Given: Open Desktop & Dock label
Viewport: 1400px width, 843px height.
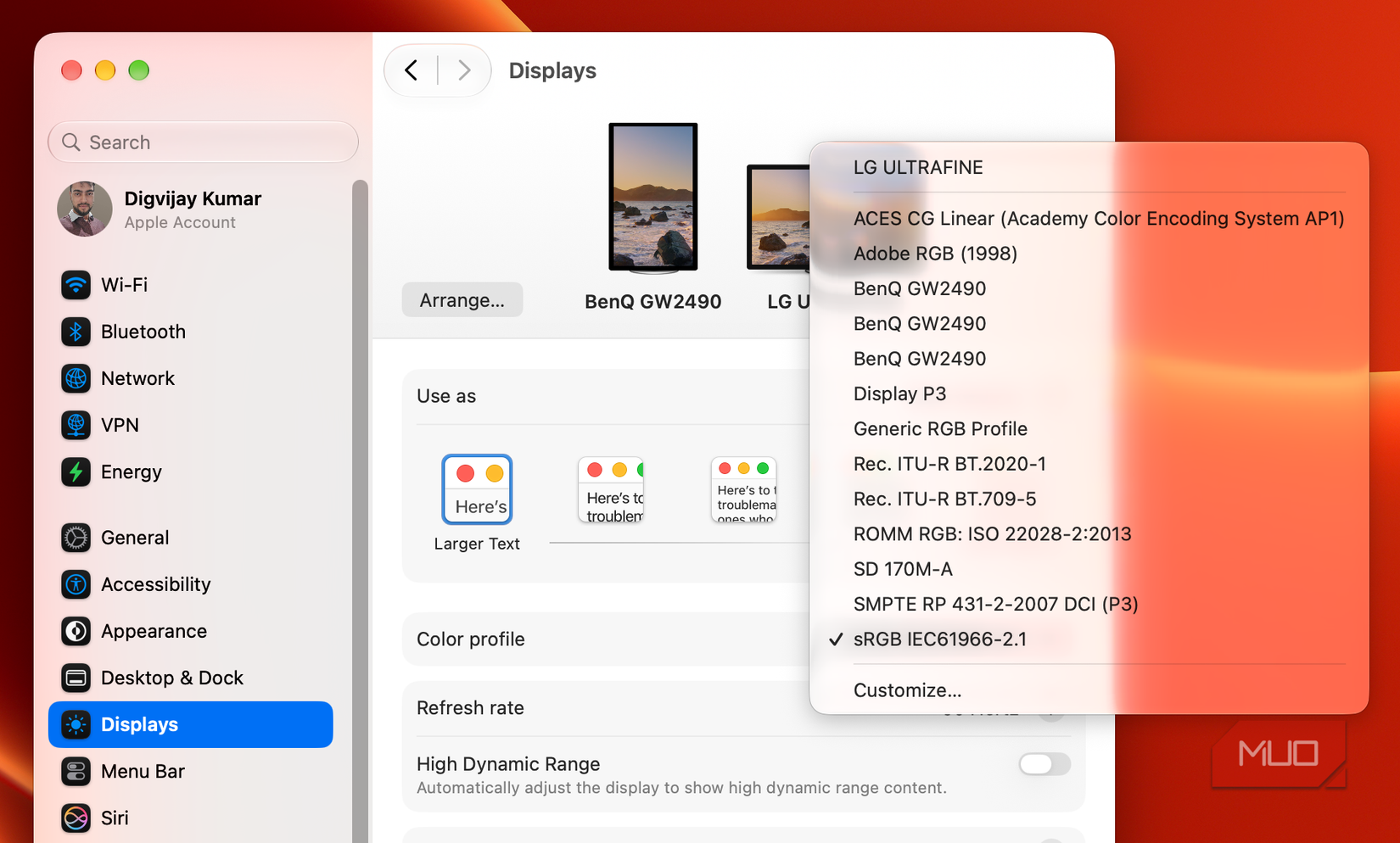Looking at the screenshot, I should [172, 678].
